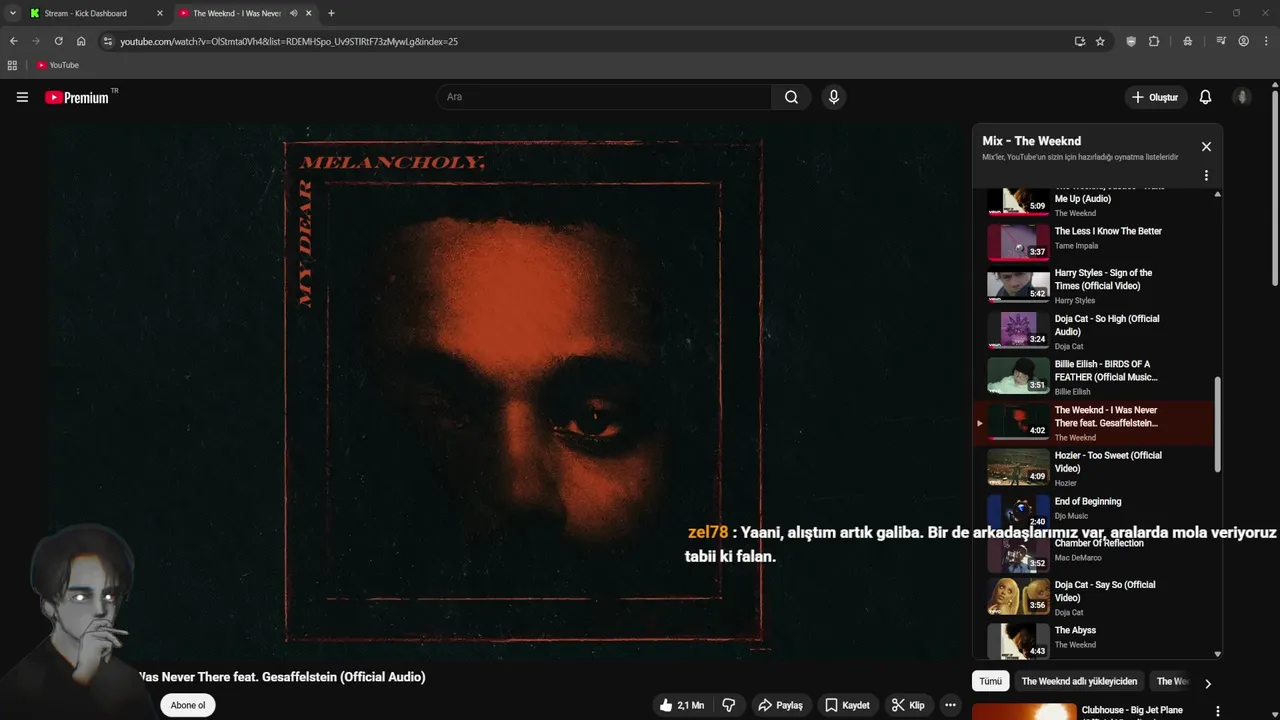Go back in browser history

(13, 41)
